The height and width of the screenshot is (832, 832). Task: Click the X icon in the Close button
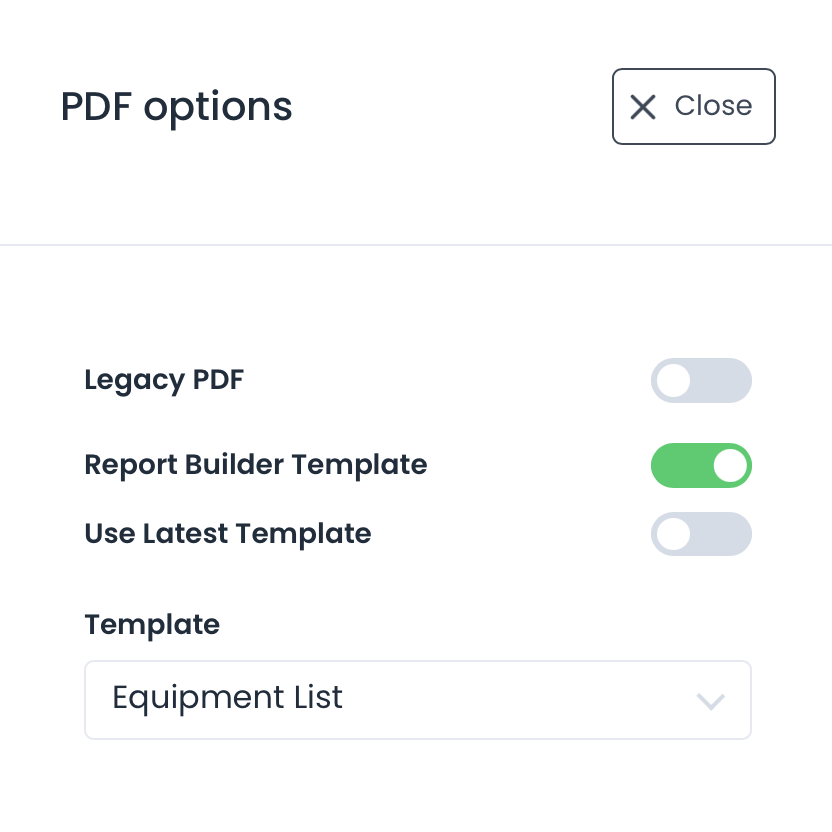pos(643,107)
